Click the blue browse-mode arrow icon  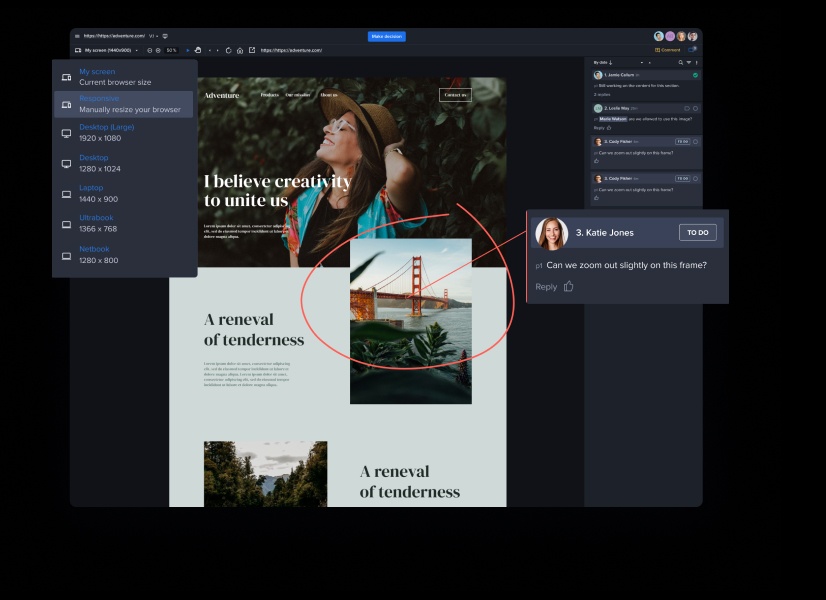tap(188, 51)
